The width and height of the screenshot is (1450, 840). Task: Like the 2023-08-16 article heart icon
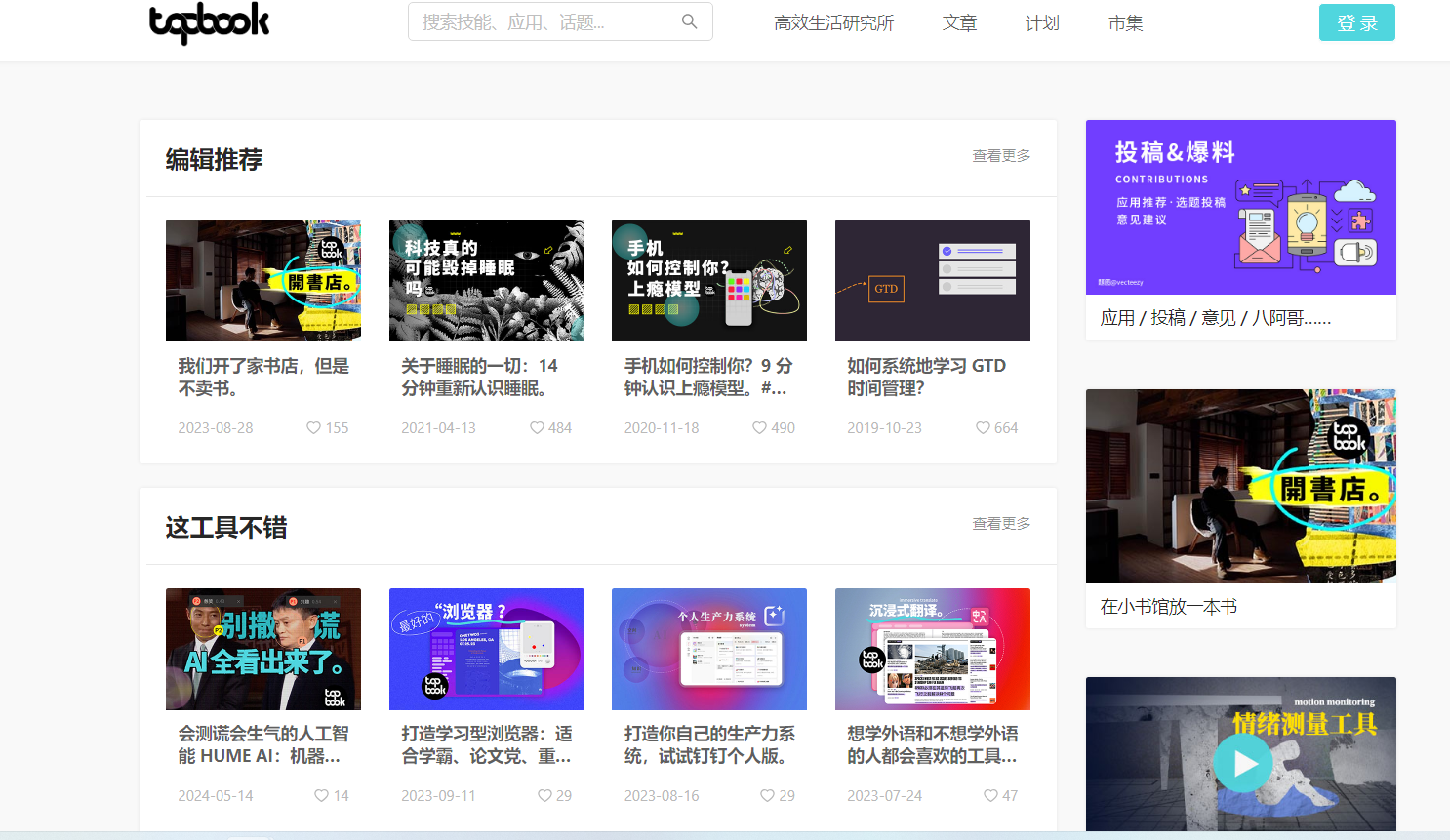point(767,796)
